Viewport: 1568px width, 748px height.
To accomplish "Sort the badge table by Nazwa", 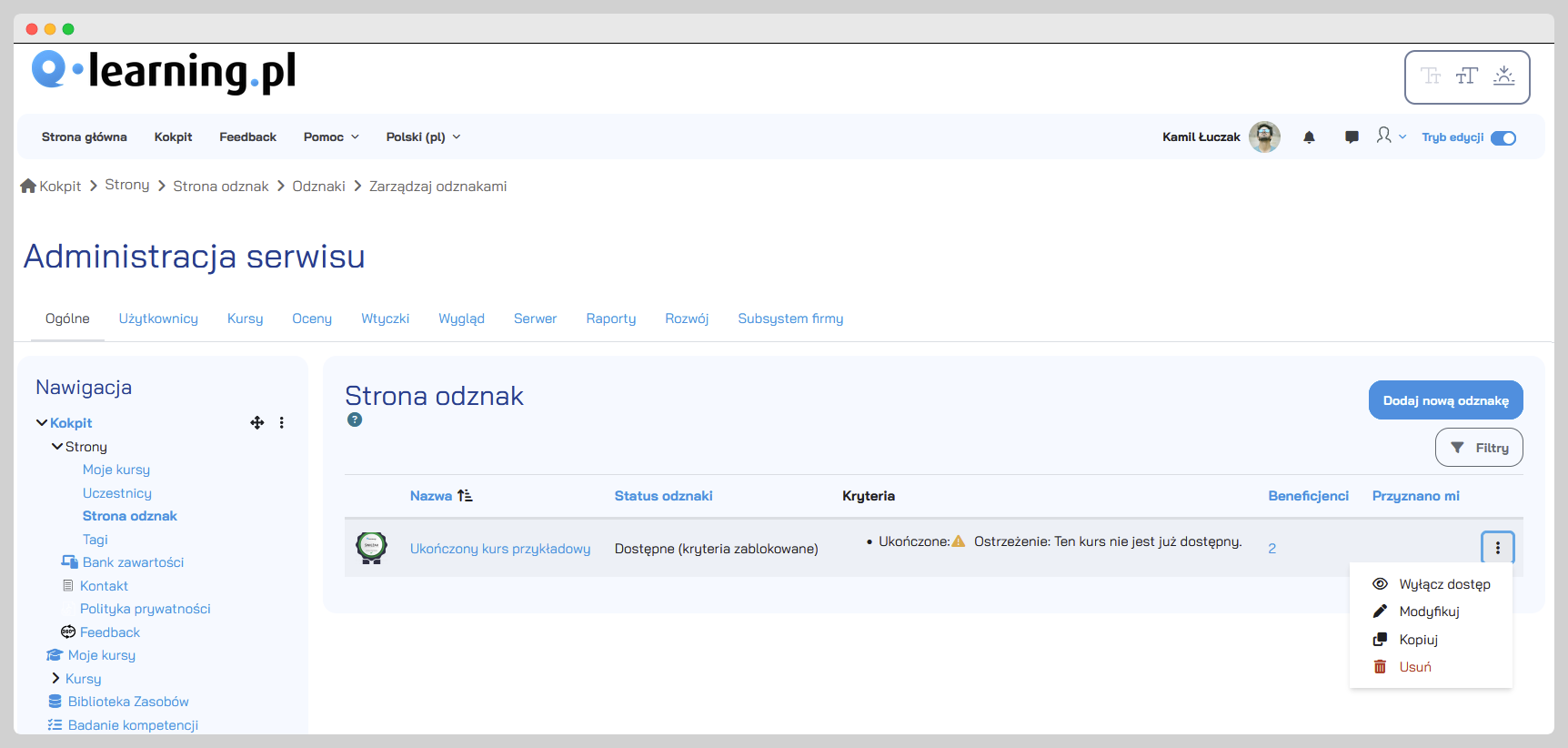I will click(431, 496).
